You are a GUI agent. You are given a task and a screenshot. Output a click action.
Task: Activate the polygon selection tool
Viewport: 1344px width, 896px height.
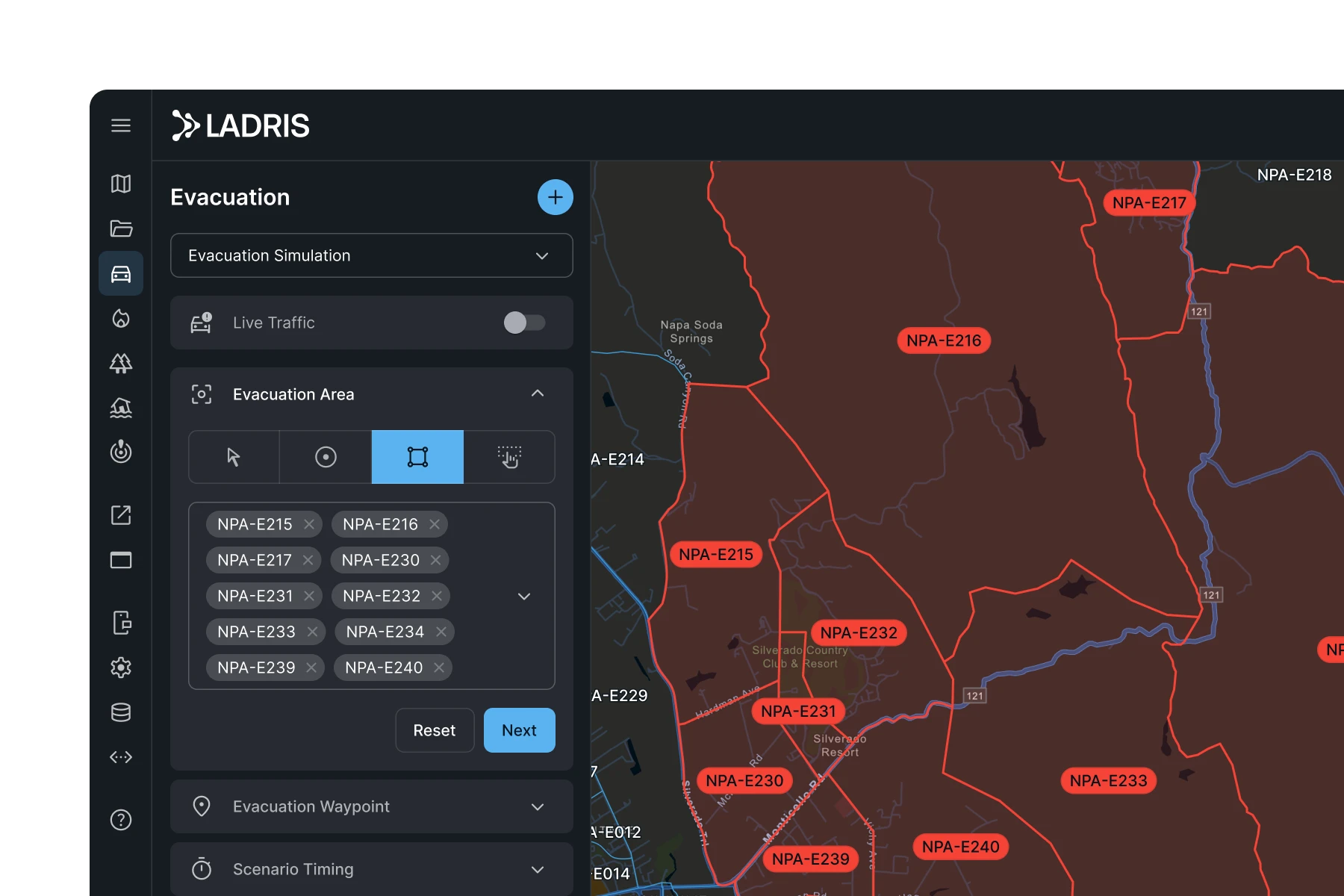[x=417, y=457]
